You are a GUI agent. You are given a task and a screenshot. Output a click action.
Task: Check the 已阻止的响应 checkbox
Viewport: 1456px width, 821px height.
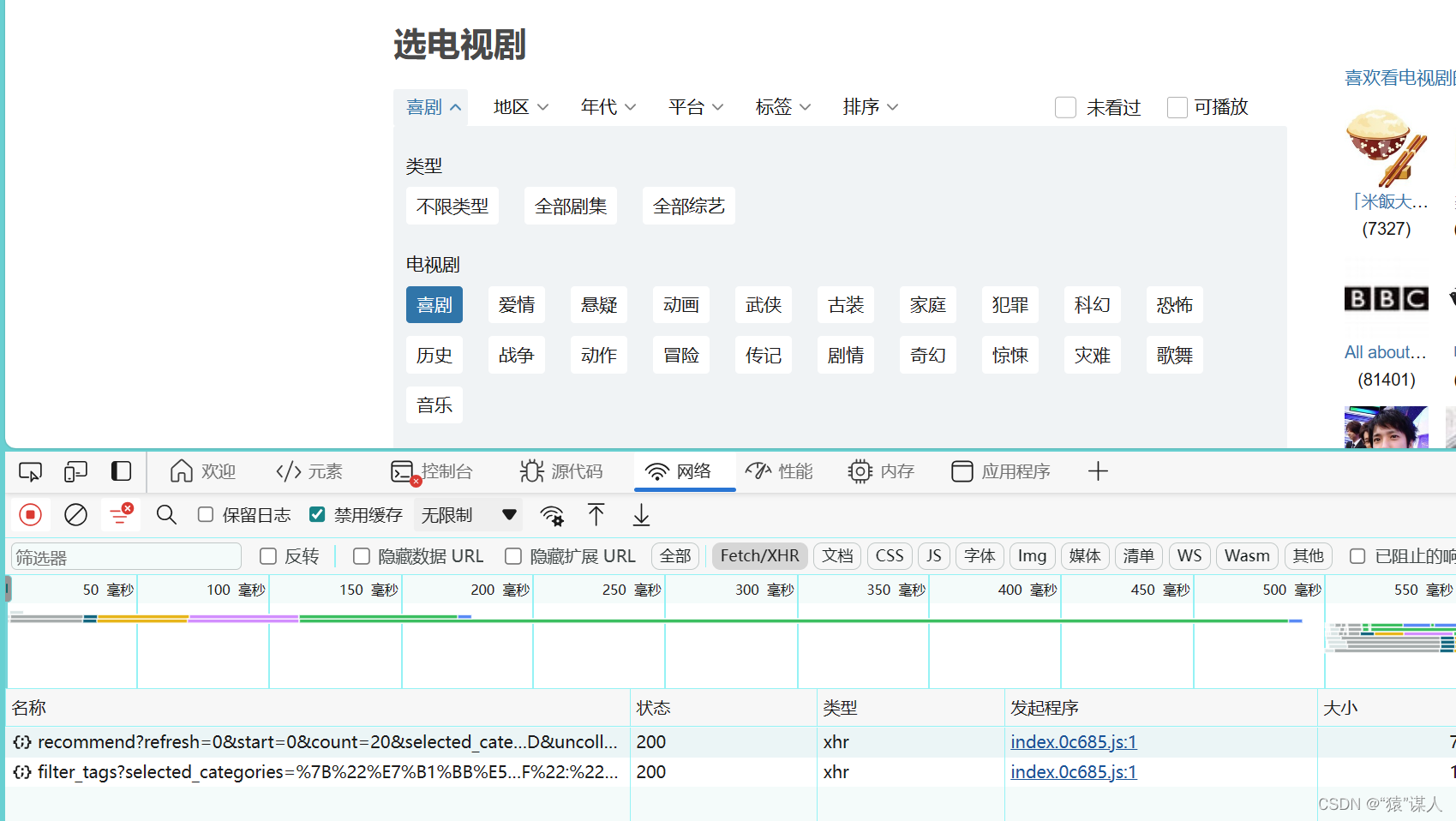[x=1357, y=556]
